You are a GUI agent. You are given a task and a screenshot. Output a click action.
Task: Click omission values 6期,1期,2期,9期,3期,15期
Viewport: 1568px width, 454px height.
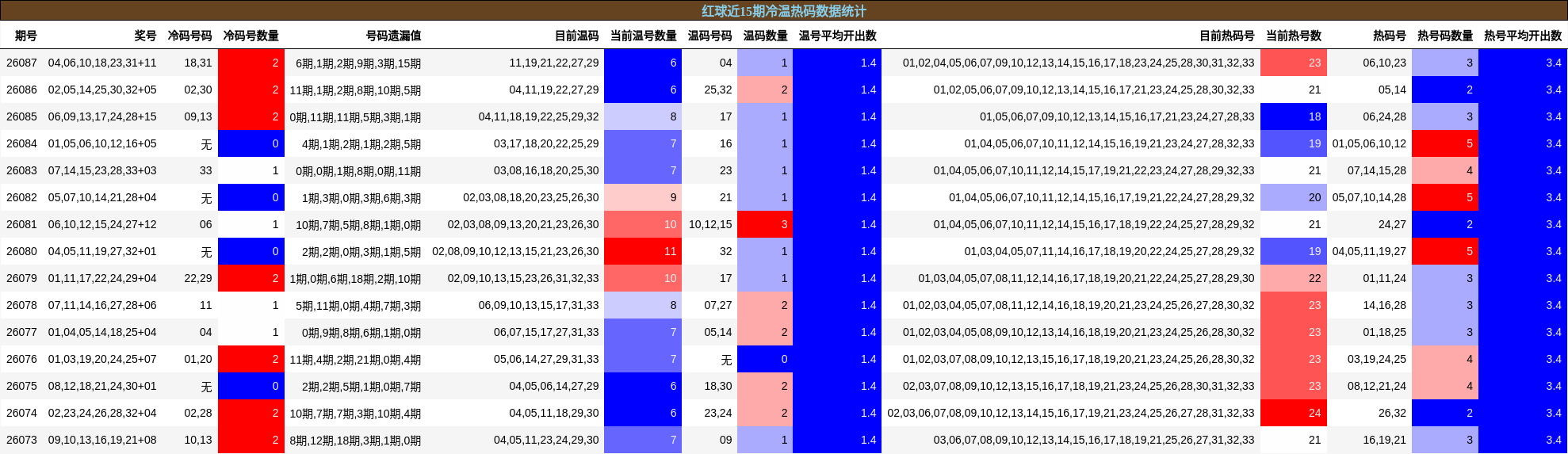point(358,63)
